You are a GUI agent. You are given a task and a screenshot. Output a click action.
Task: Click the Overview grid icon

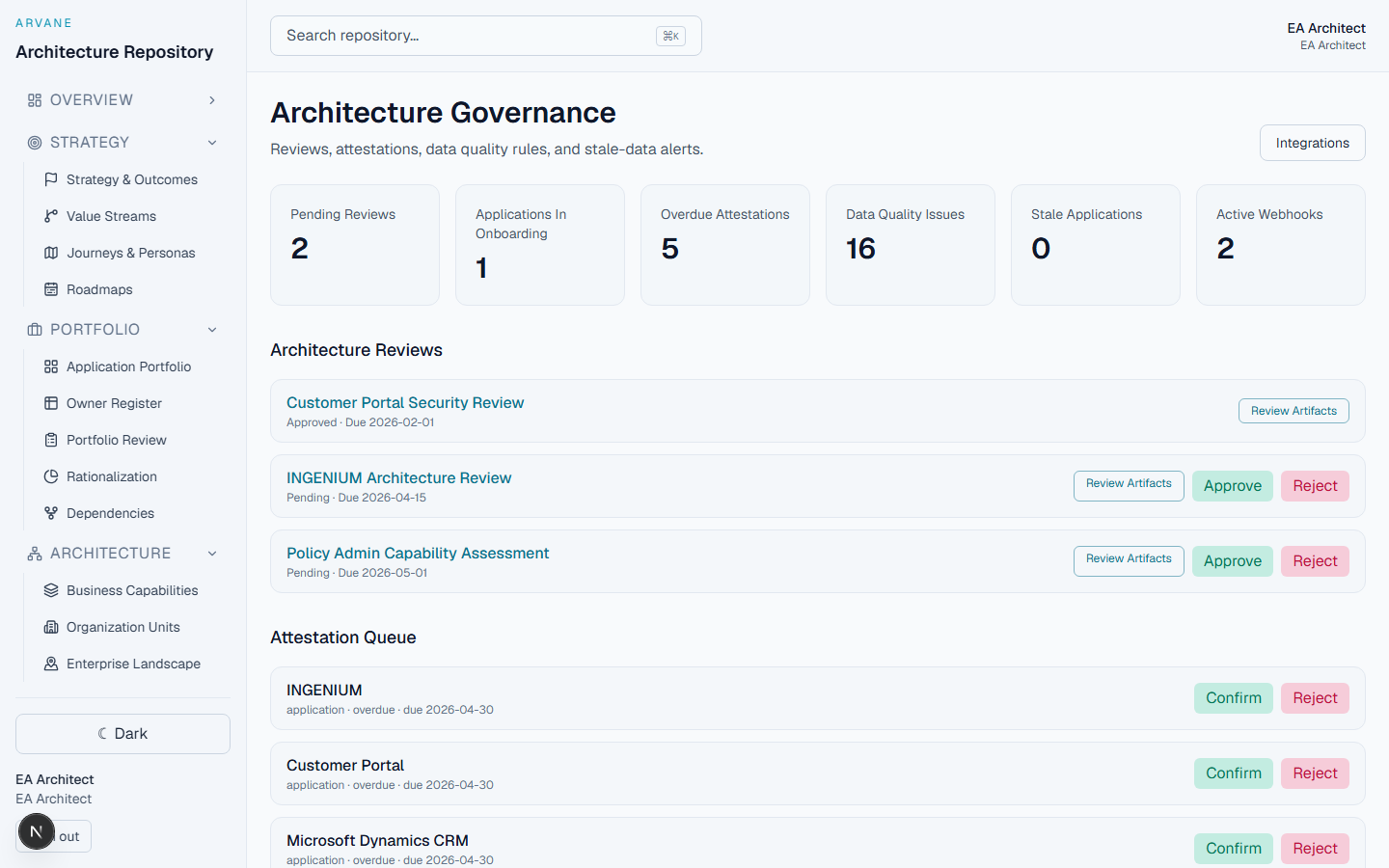pyautogui.click(x=35, y=100)
